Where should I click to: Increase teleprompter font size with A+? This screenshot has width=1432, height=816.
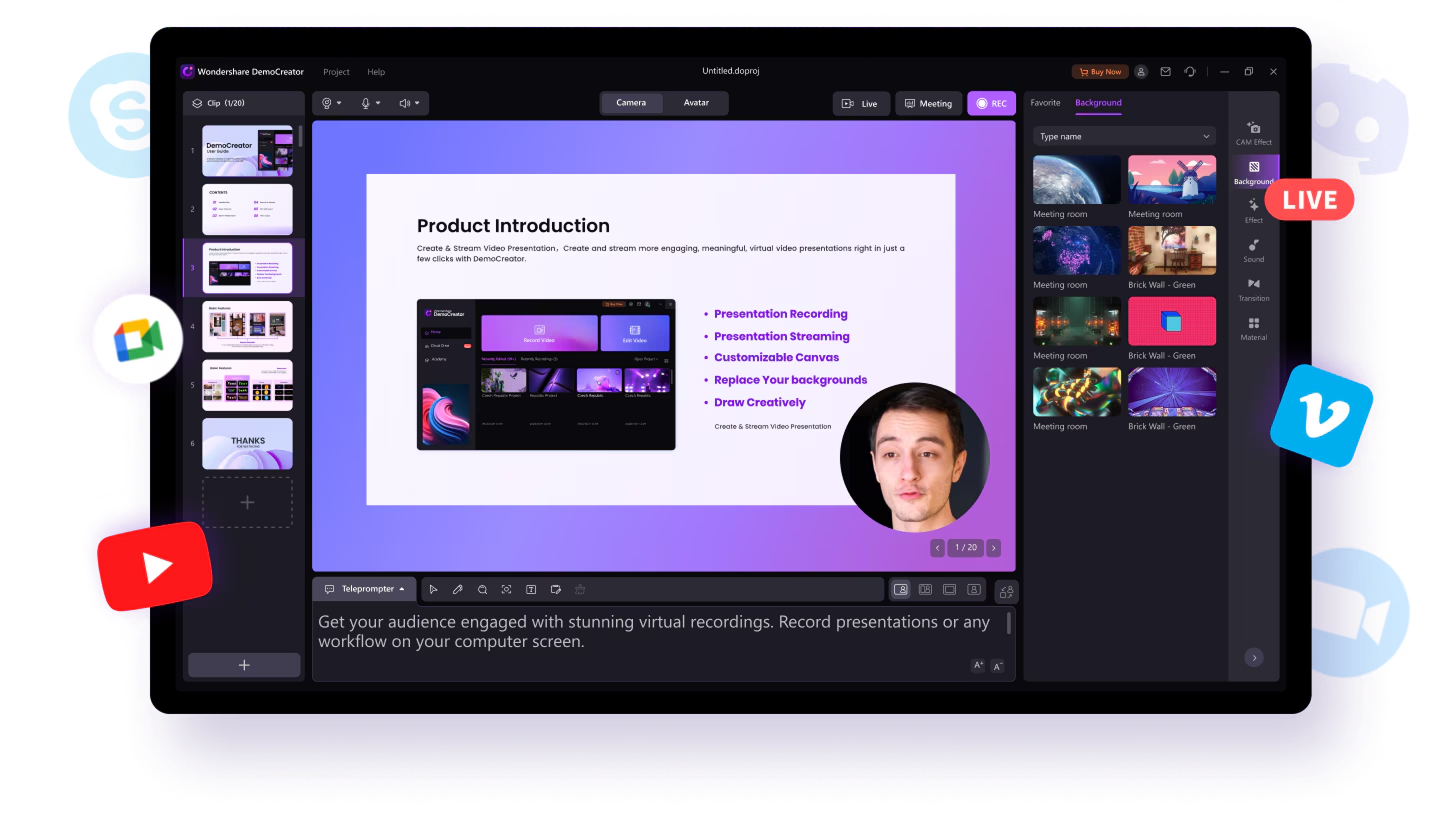[978, 666]
